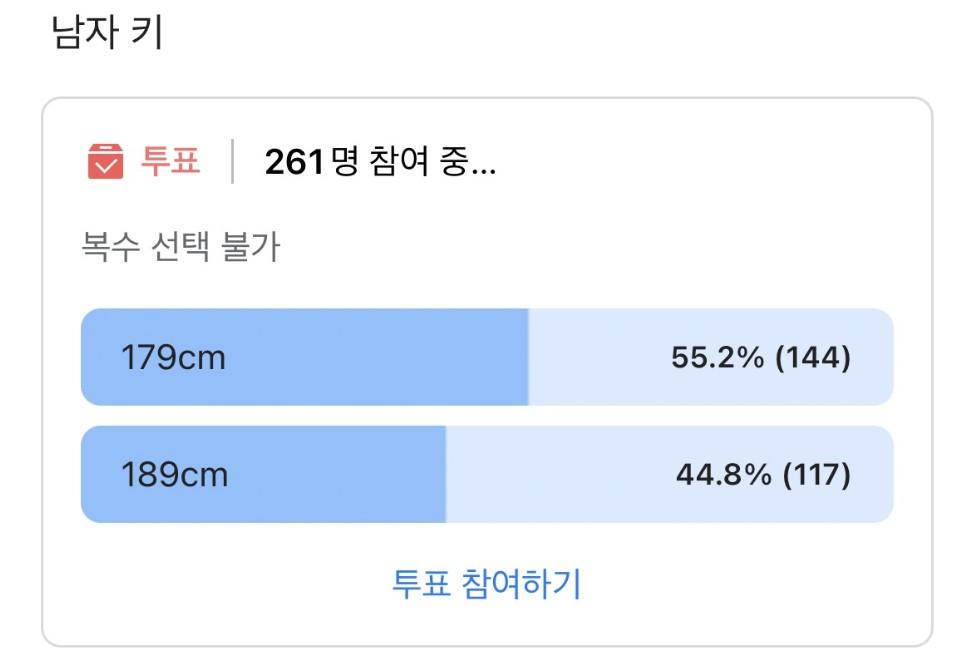Image resolution: width=971 pixels, height=666 pixels.
Task: Click the red ballot box poll icon
Action: point(105,161)
